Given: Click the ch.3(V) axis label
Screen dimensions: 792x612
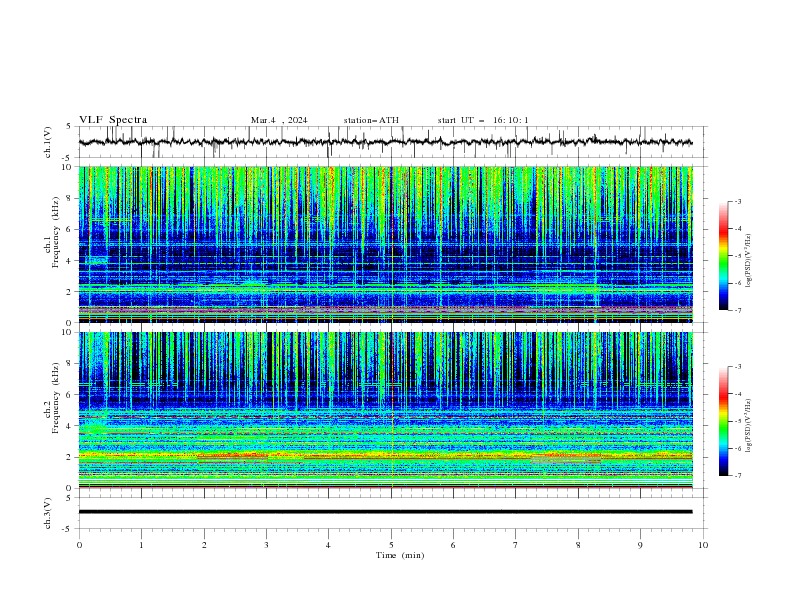Looking at the screenshot, I should pos(48,513).
